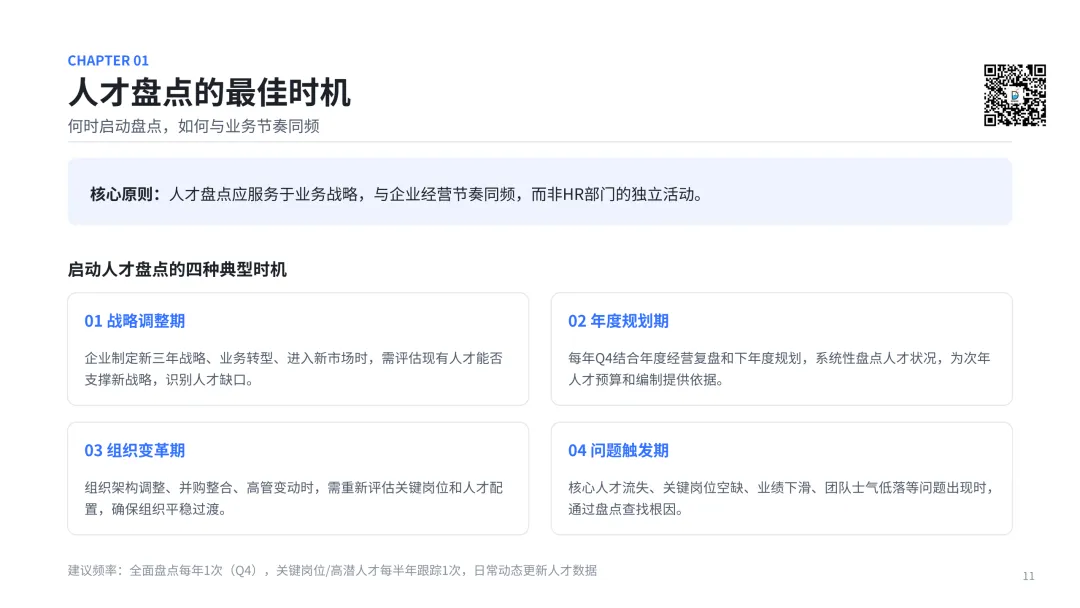The width and height of the screenshot is (1080, 608).
Task: Click the 战略调整期 description text
Action: [x=294, y=368]
